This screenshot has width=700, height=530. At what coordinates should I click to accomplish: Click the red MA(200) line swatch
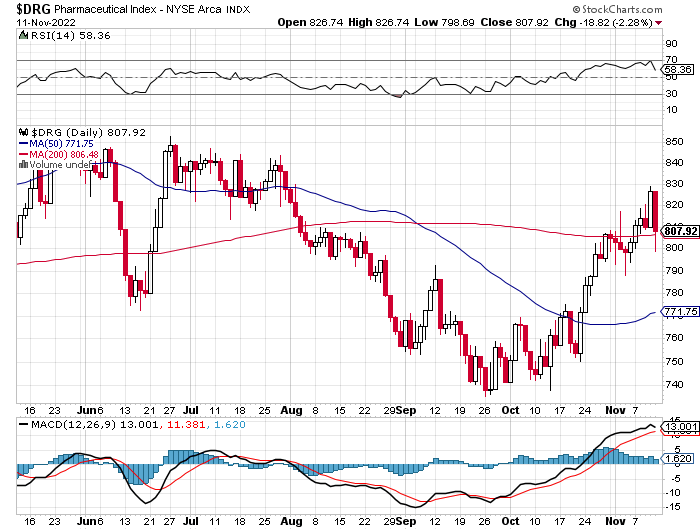pyautogui.click(x=22, y=154)
